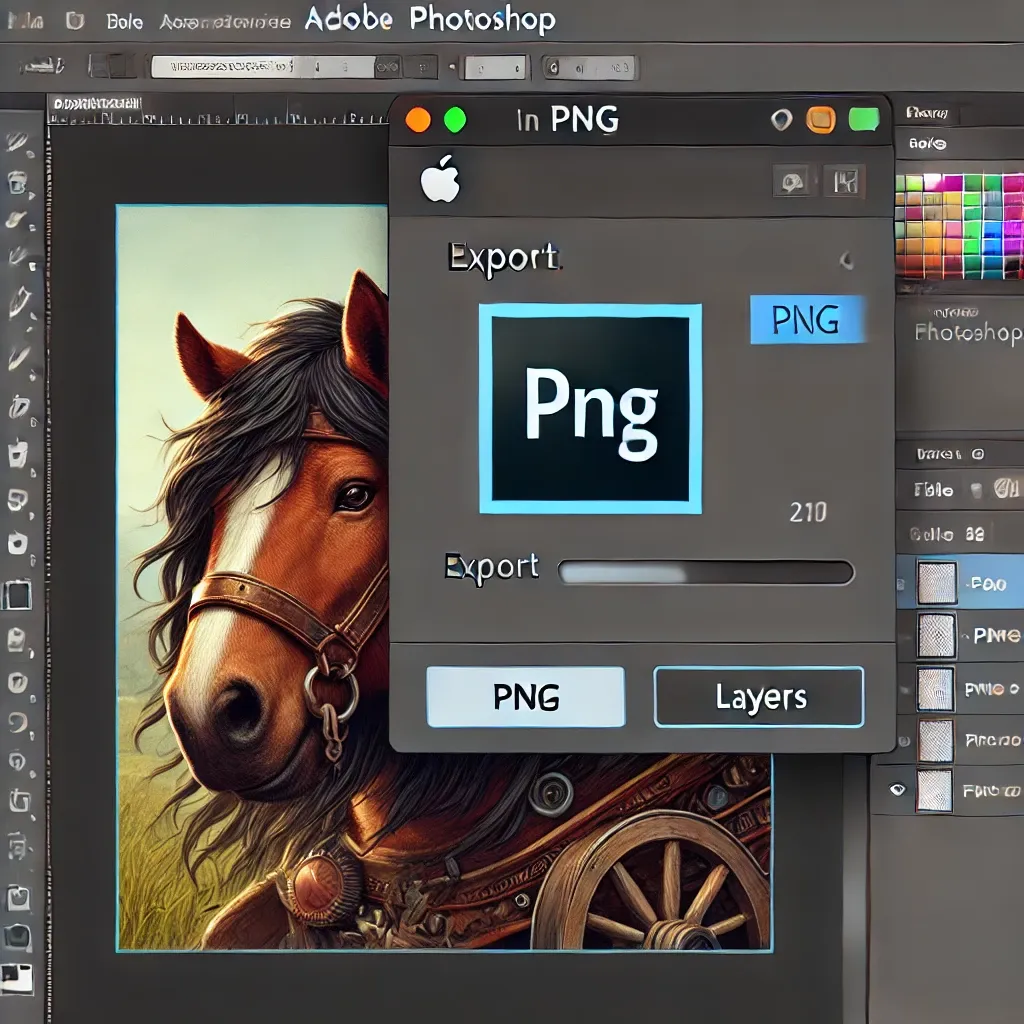The width and height of the screenshot is (1024, 1024).
Task: Click the rightmost grey field in the options bar
Action: pos(589,67)
